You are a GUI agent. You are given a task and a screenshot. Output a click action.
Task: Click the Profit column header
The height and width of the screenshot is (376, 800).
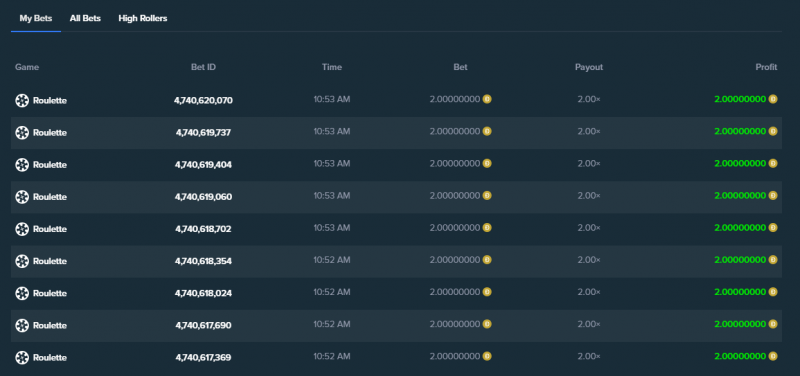click(x=766, y=67)
